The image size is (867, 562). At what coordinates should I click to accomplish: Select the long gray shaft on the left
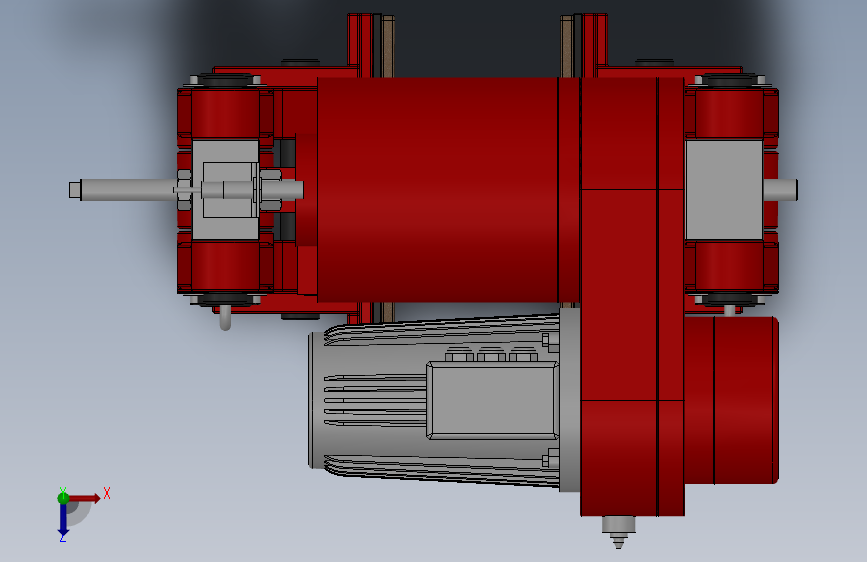pyautogui.click(x=127, y=190)
